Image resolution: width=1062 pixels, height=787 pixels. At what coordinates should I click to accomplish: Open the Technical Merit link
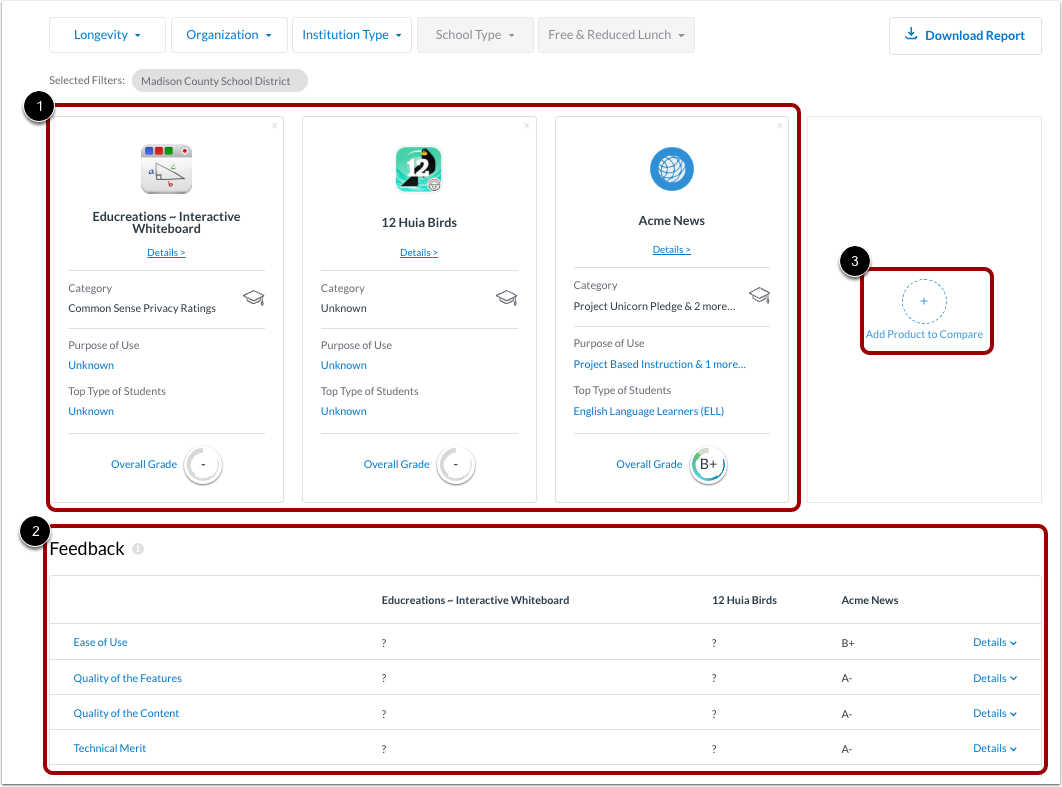tap(110, 748)
